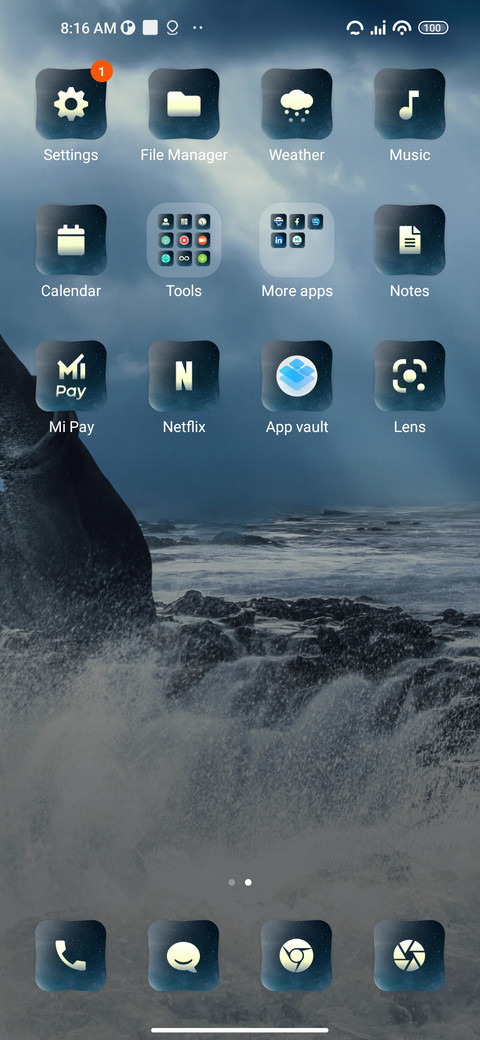
Task: Tap the navigation gesture bar
Action: tap(240, 1030)
